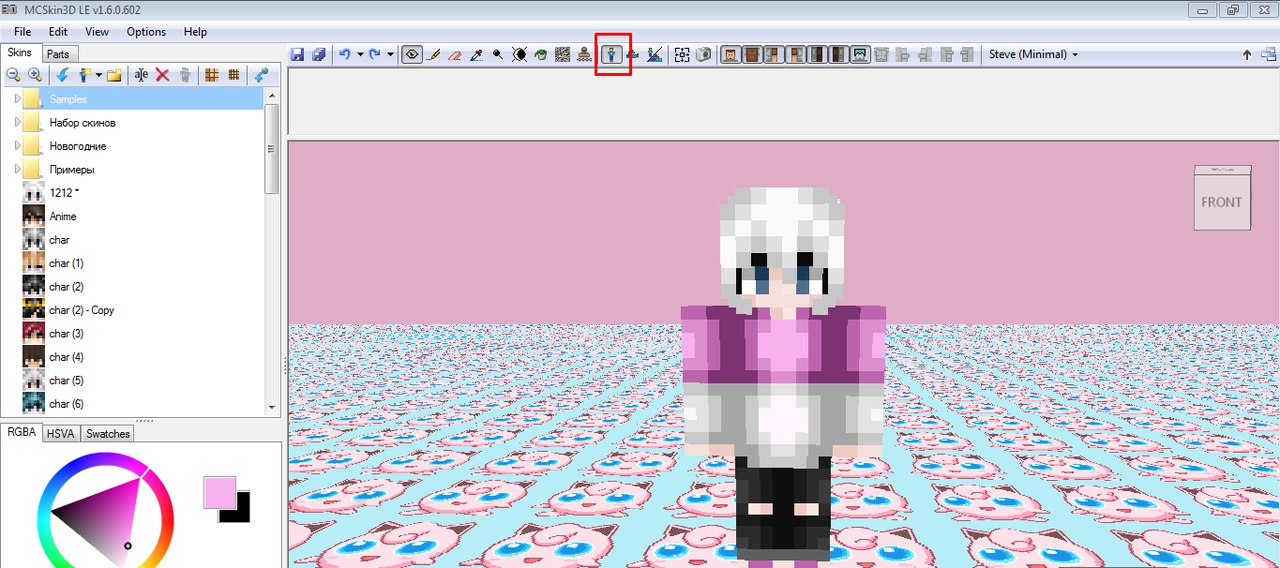The width and height of the screenshot is (1280, 568).
Task: Click the blue import-skin arrow icon
Action: point(62,75)
